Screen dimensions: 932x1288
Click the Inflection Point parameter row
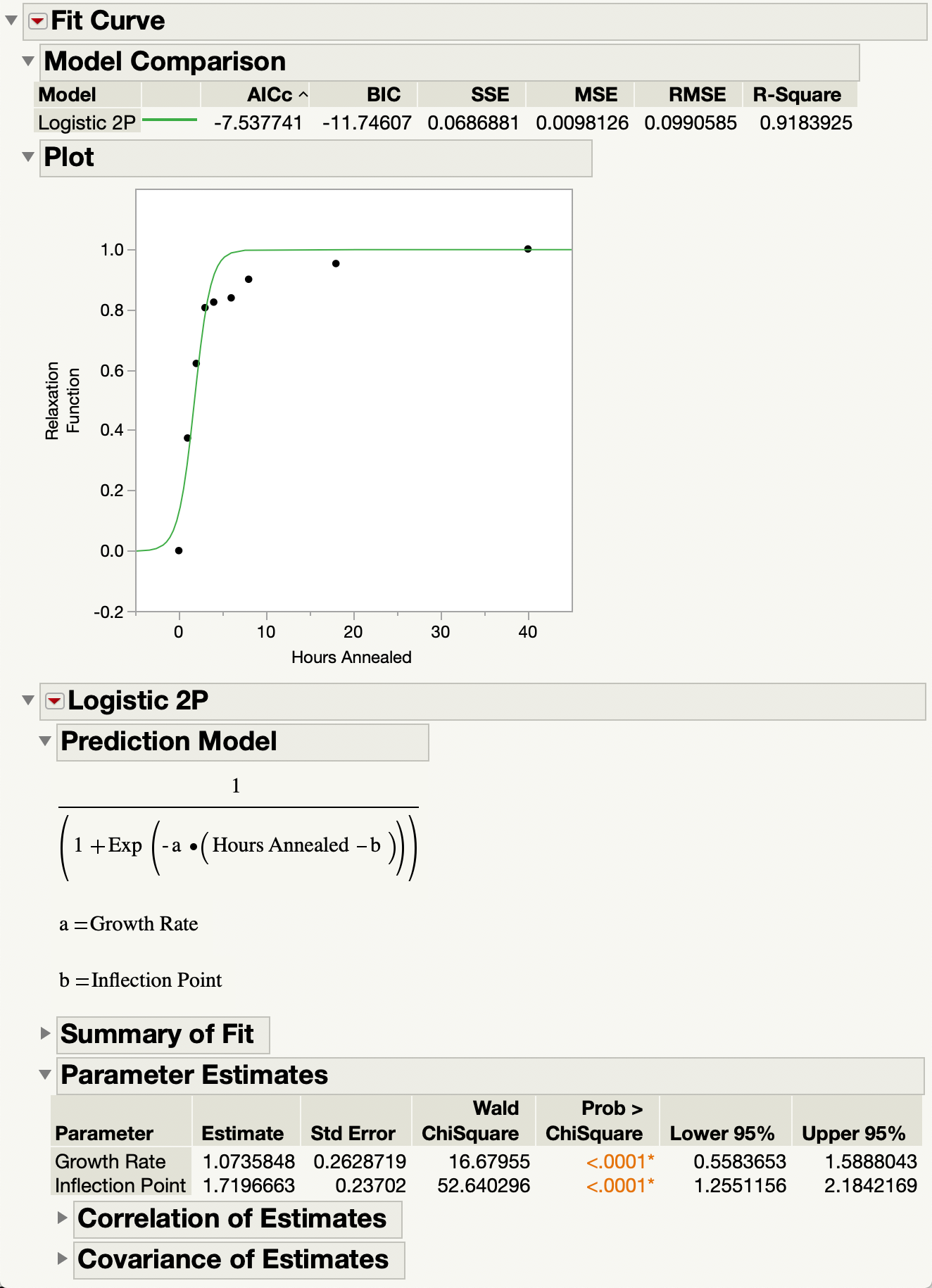120,1186
